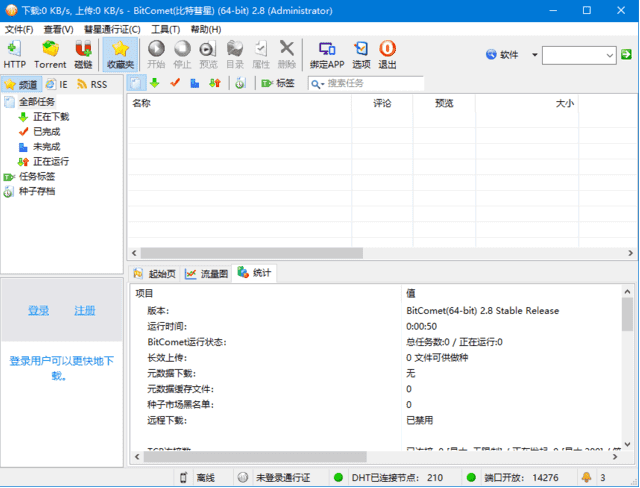Viewport: 640px width, 488px height.
Task: Click the DHT已连接节点 status indicator
Action: 338,477
